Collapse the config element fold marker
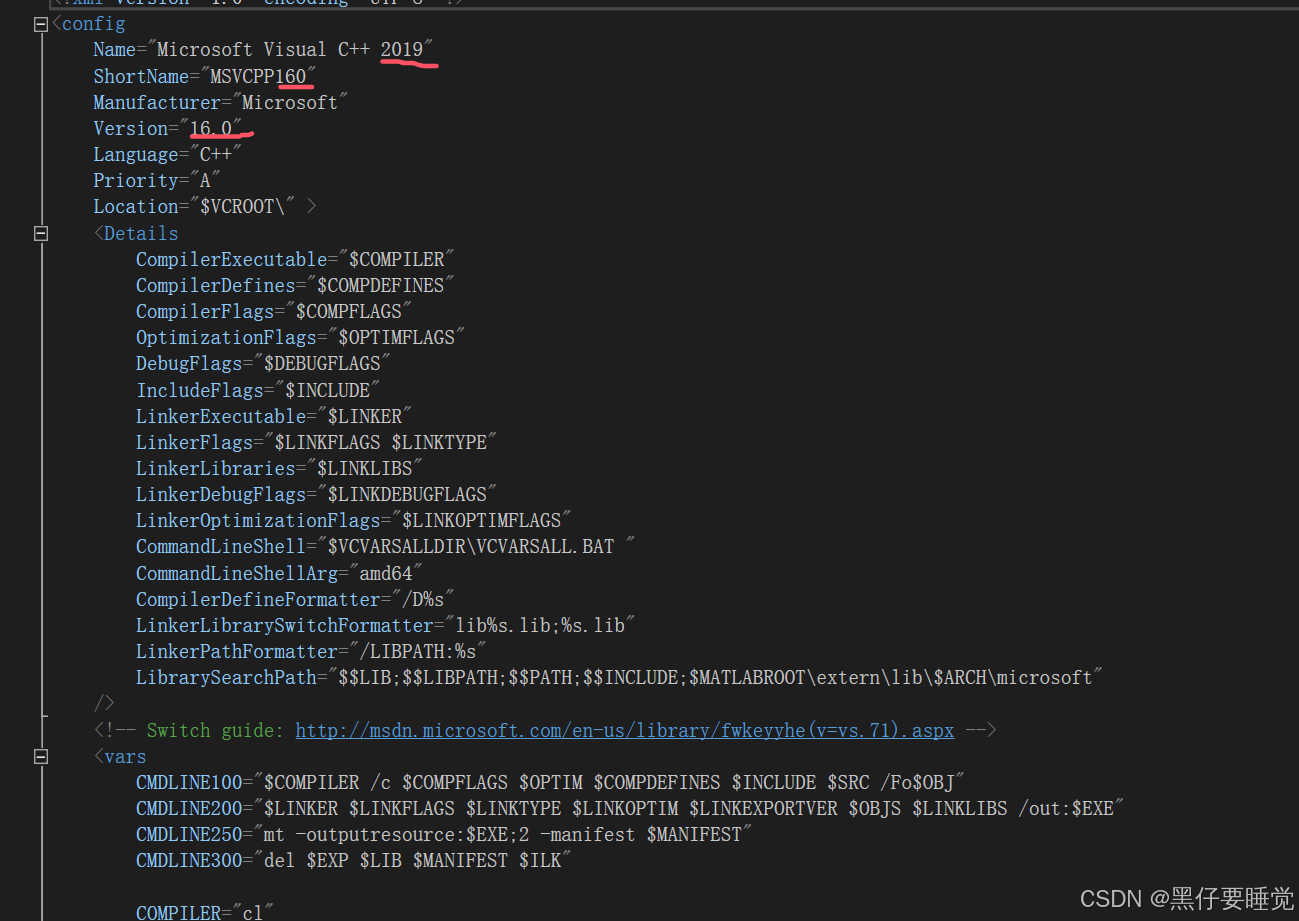1299x921 pixels. pyautogui.click(x=40, y=23)
